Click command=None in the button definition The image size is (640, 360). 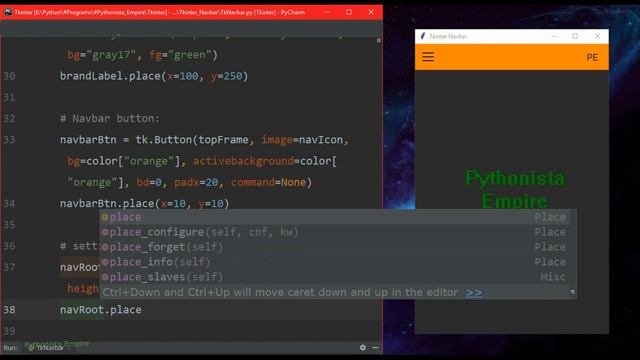pos(268,182)
